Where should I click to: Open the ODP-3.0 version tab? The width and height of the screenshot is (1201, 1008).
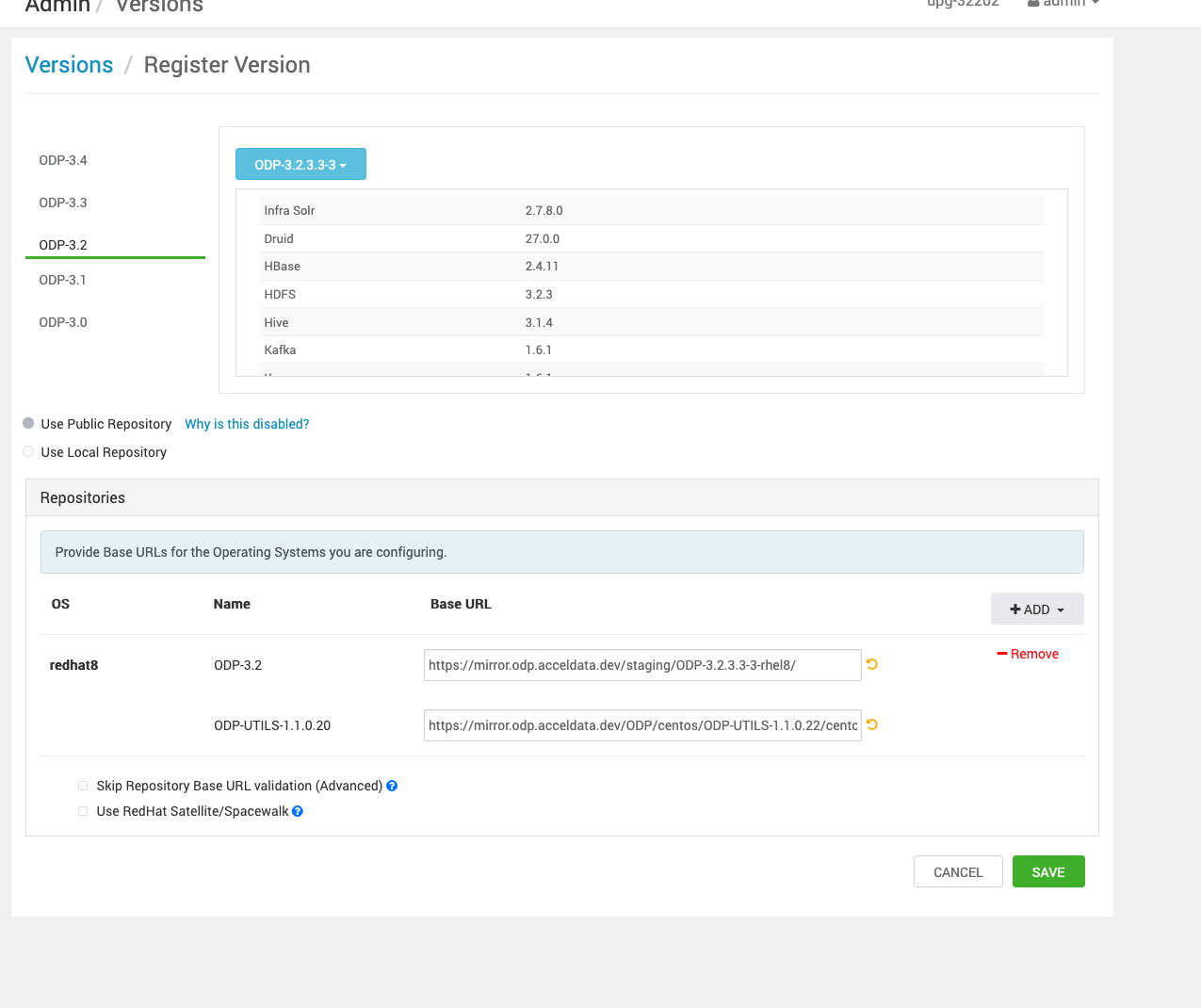(x=63, y=322)
